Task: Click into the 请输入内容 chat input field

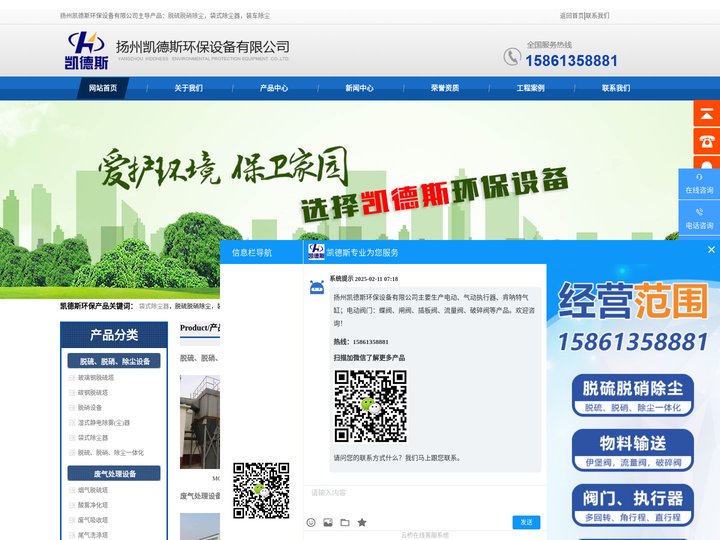Action: coord(425,500)
